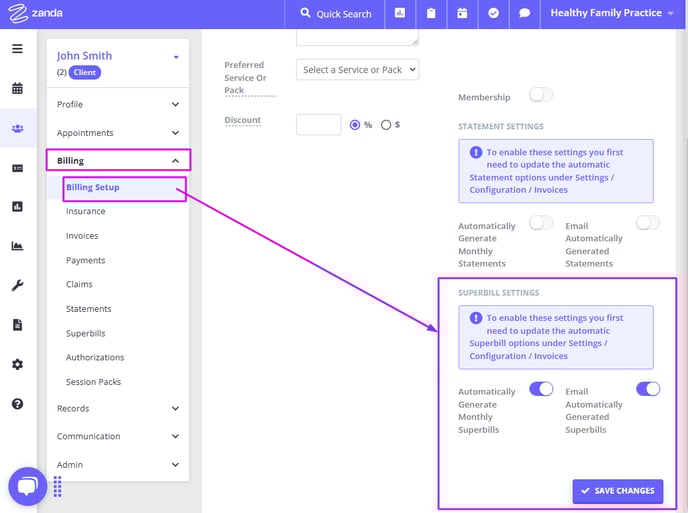The image size is (688, 513).
Task: Open the live chat bubble widget
Action: click(28, 486)
